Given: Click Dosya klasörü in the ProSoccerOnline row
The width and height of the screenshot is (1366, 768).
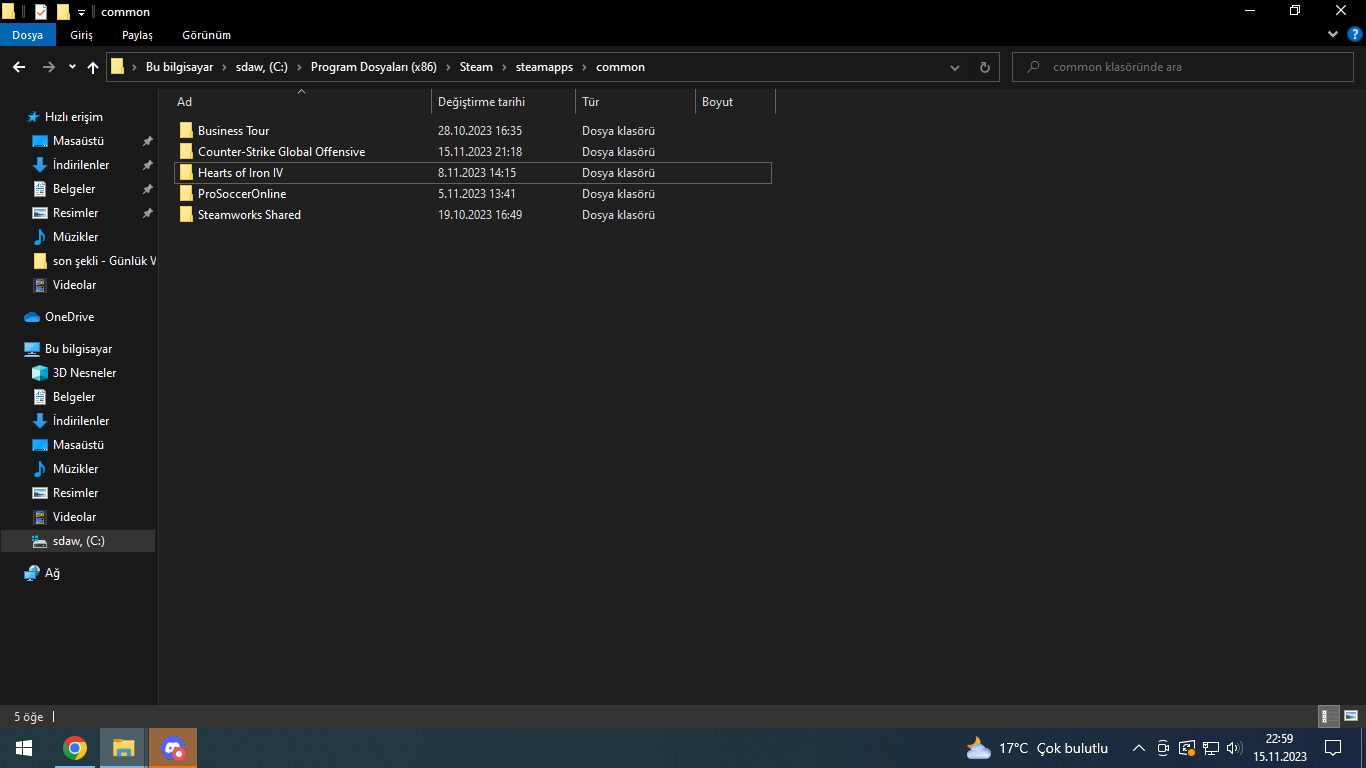Looking at the screenshot, I should (618, 194).
